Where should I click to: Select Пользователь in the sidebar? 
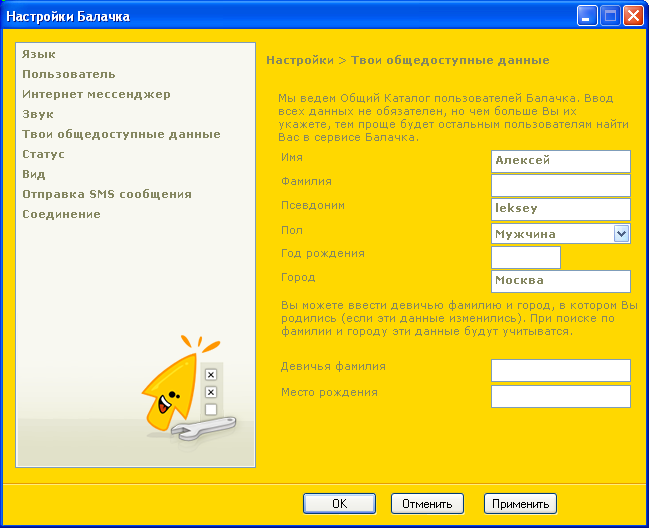tap(68, 74)
